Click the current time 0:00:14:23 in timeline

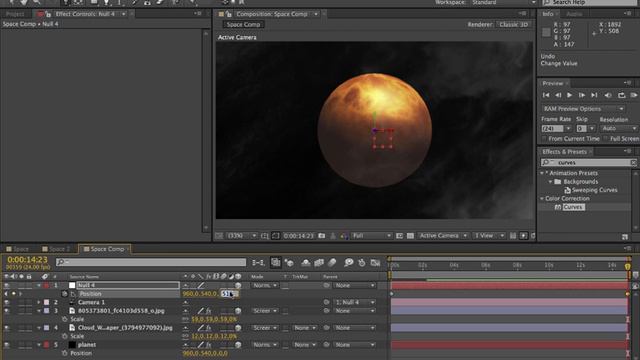point(27,260)
